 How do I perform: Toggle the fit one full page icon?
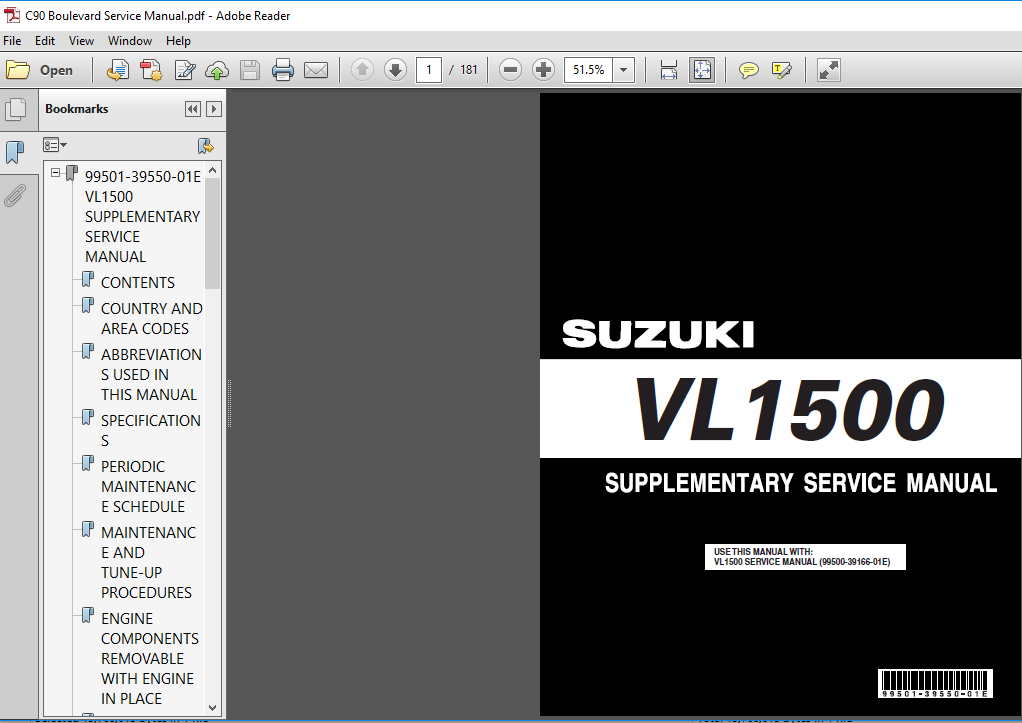coord(702,70)
